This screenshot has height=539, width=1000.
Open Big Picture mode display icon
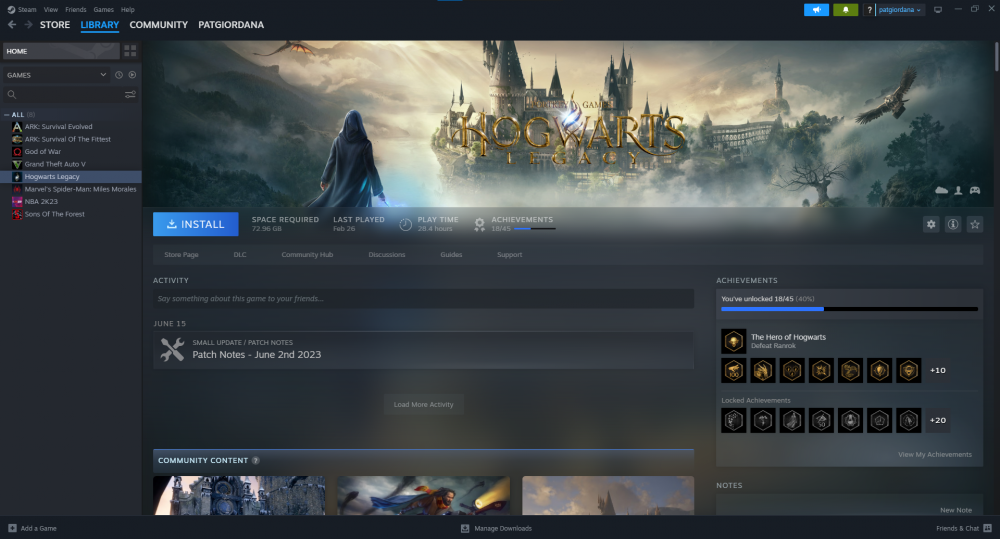(938, 10)
